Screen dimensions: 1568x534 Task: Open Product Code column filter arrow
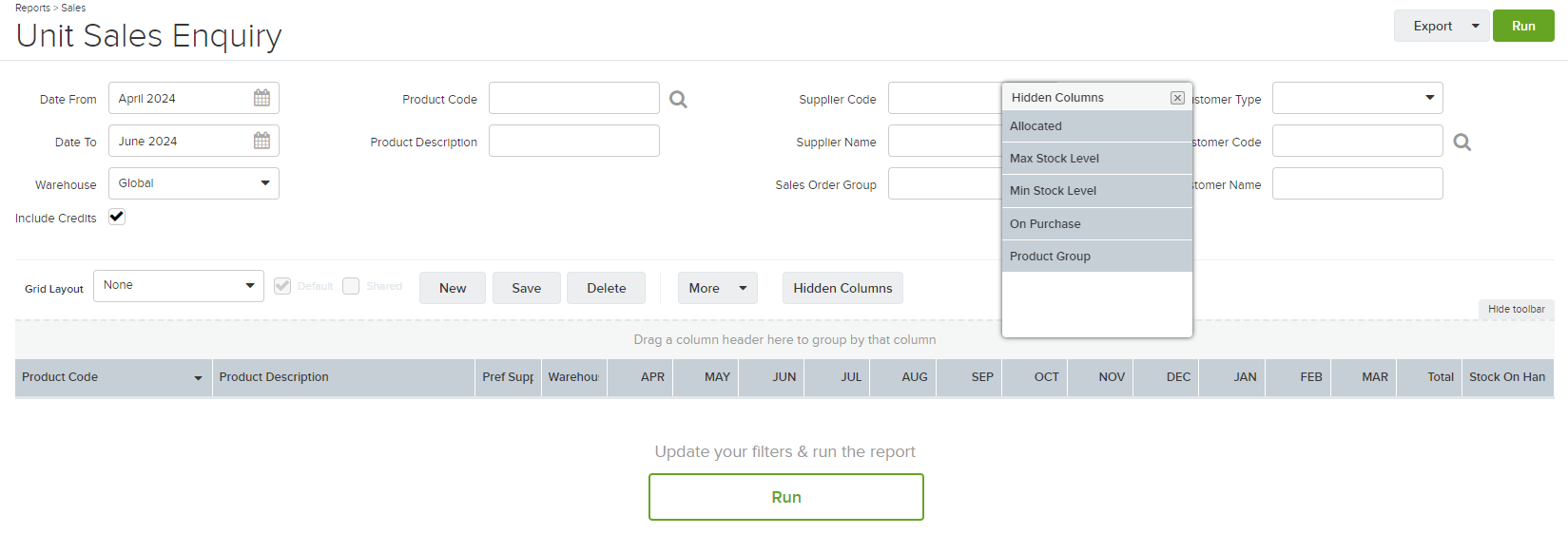(x=198, y=378)
